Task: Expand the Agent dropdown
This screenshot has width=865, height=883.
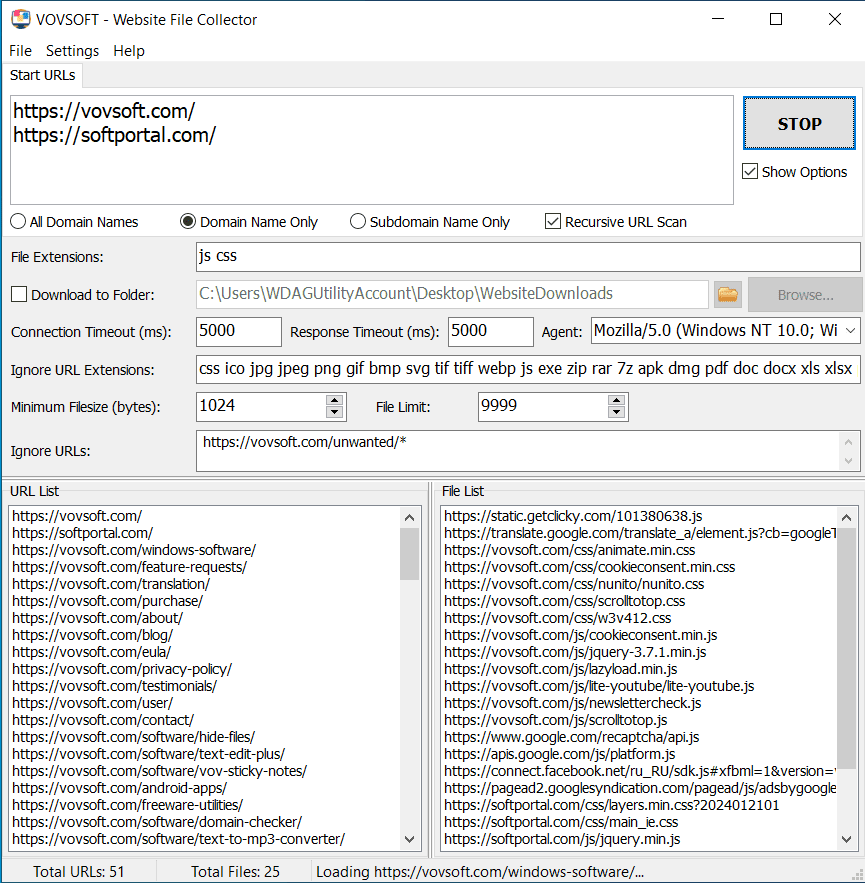Action: tap(850, 331)
